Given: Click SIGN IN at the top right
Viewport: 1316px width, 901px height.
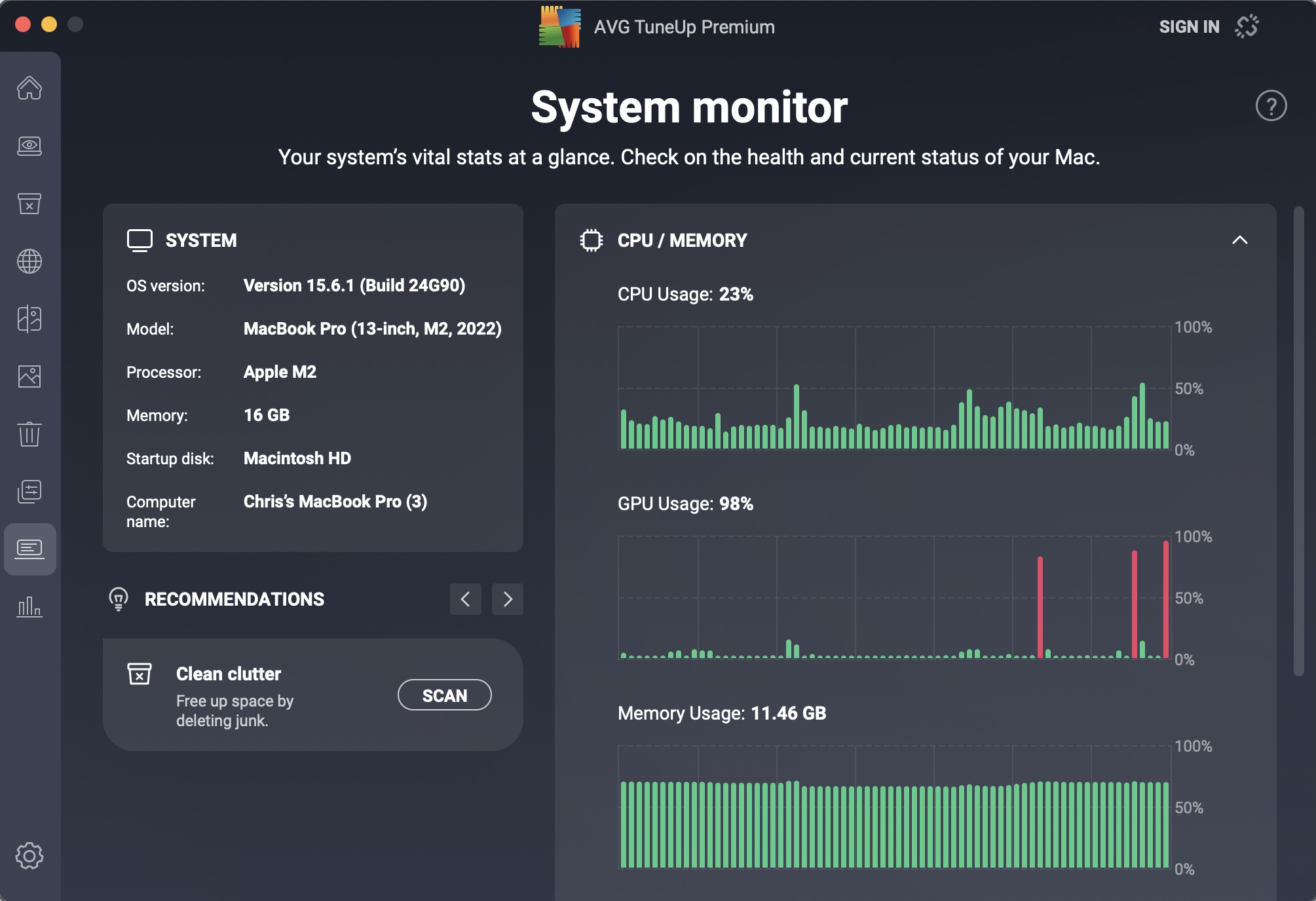Looking at the screenshot, I should [1189, 26].
